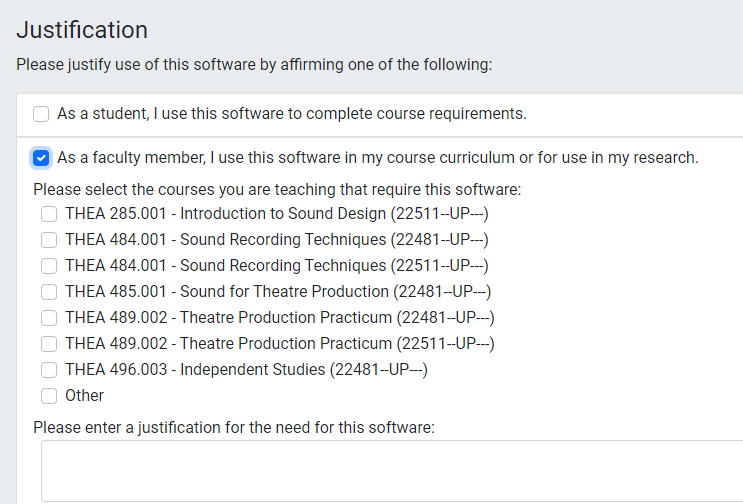Click inside the justification text box

click(390, 470)
